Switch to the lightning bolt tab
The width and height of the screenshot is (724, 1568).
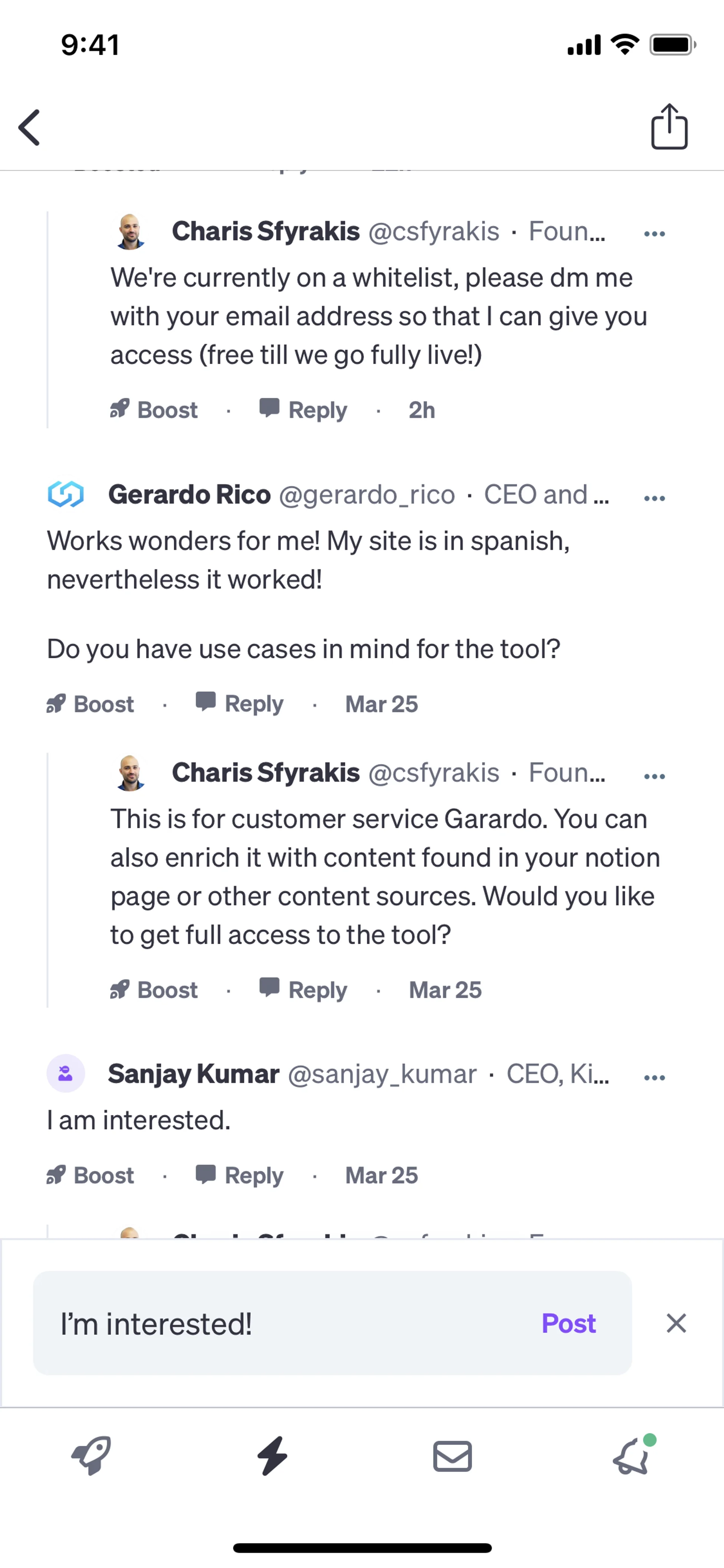[x=272, y=1456]
